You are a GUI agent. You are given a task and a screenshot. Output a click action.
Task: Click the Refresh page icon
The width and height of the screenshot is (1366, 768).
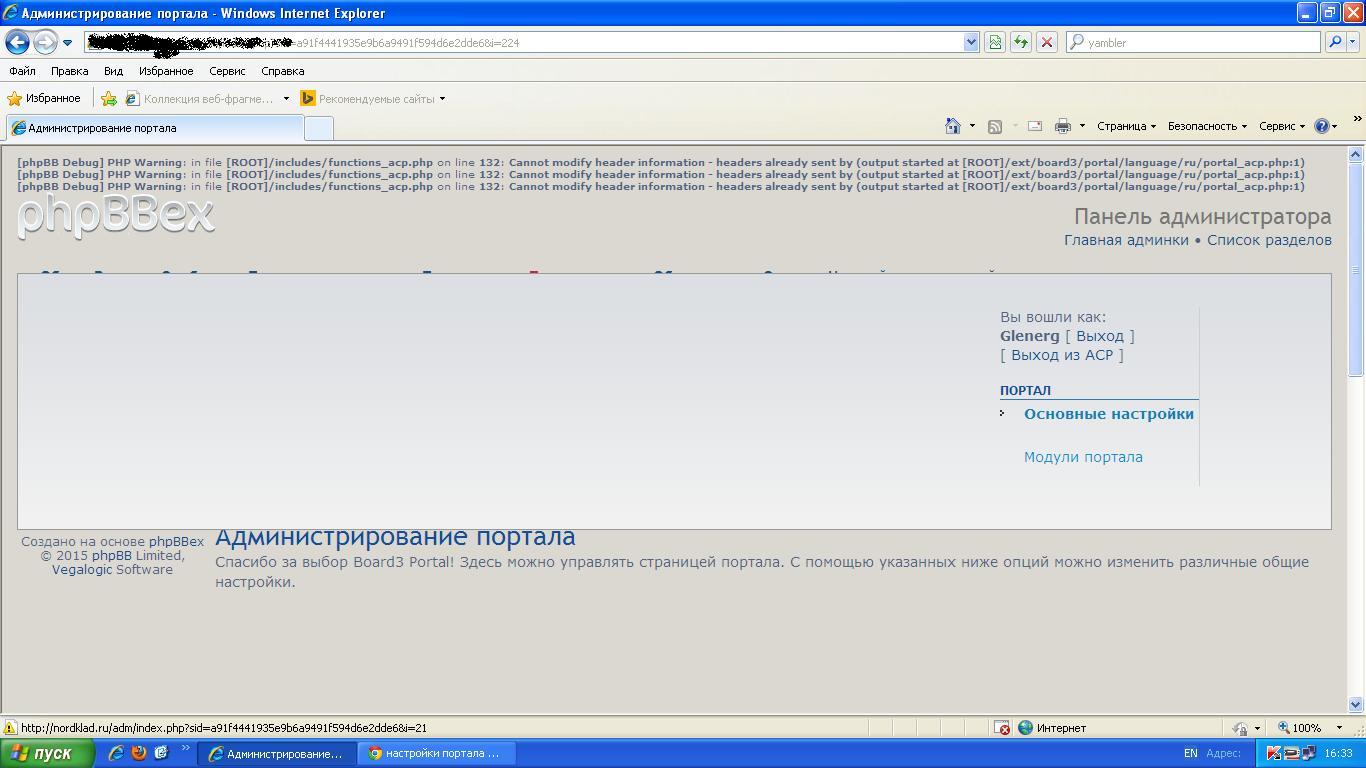(x=1020, y=42)
